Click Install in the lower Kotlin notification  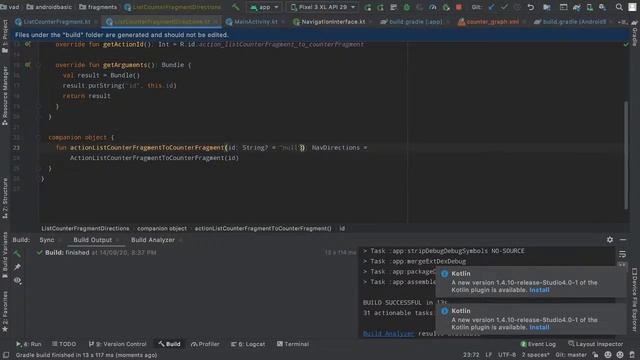click(539, 327)
